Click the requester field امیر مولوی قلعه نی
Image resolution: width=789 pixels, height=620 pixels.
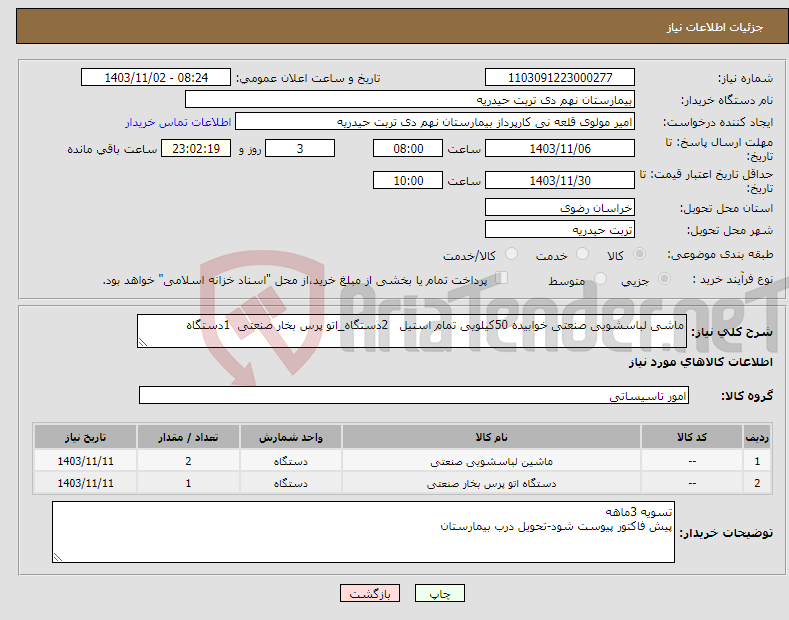tap(435, 122)
